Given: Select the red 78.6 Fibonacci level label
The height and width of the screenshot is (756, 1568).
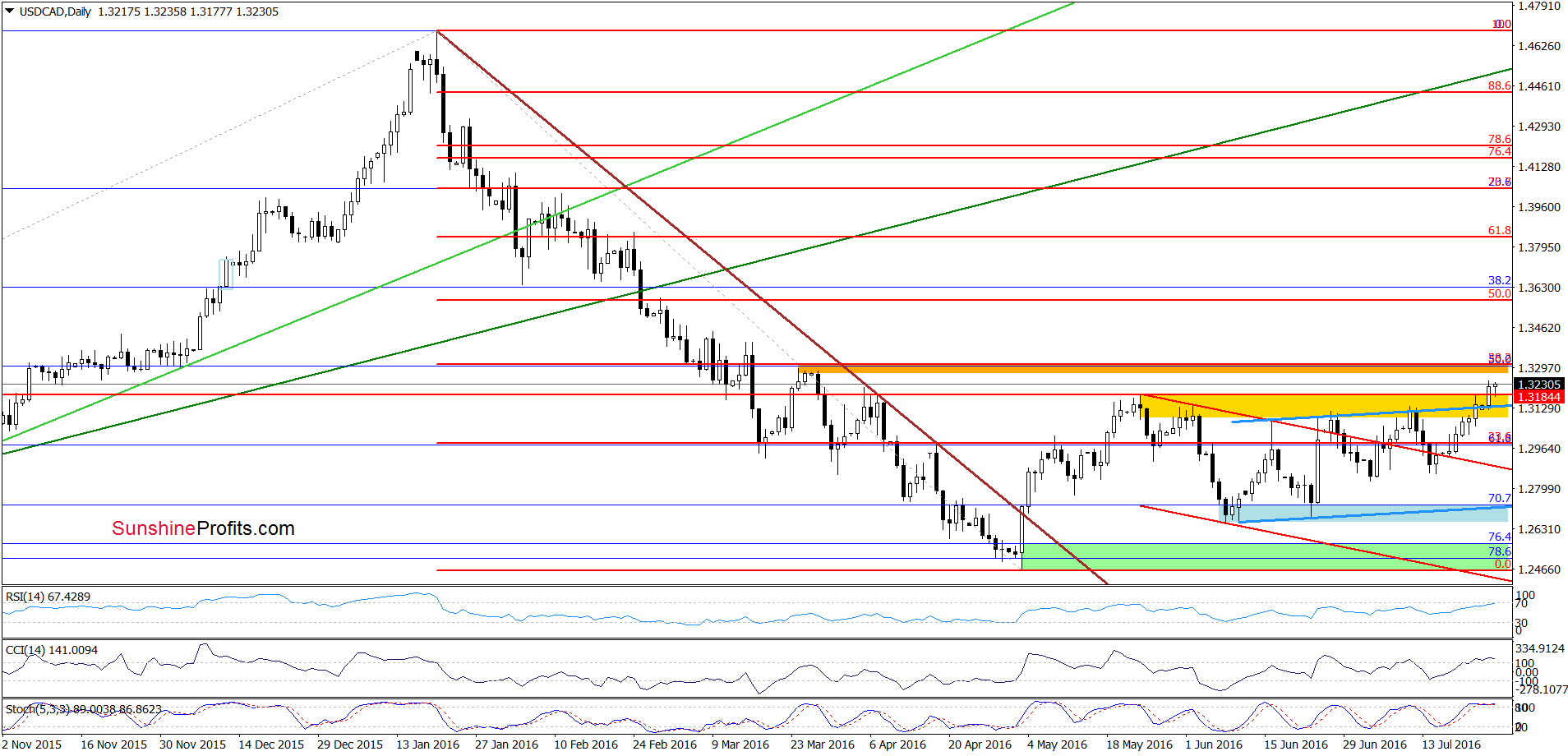Looking at the screenshot, I should pos(1499,139).
